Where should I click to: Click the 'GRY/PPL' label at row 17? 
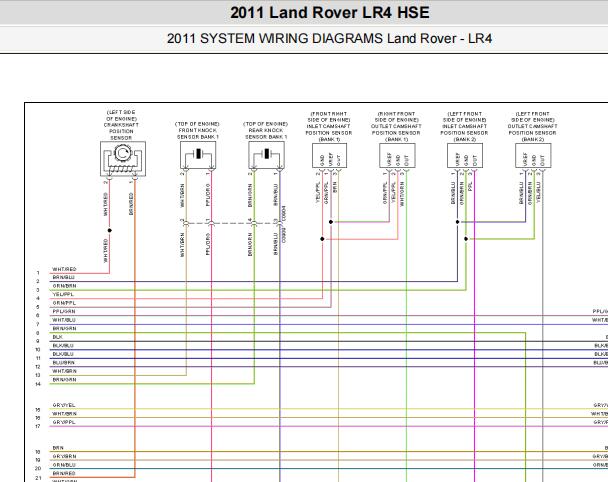64,422
